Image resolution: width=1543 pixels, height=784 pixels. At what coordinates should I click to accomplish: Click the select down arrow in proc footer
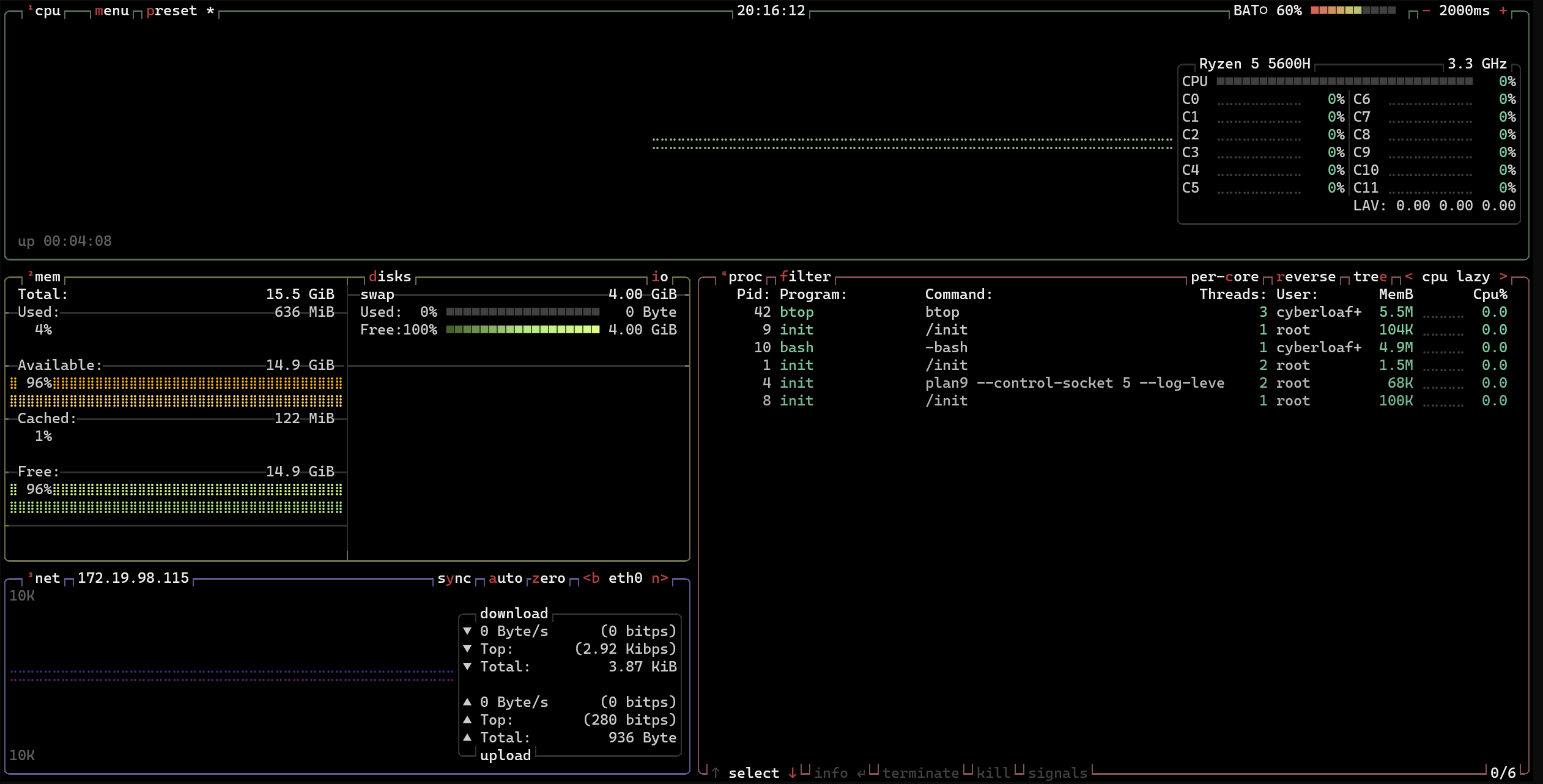(x=792, y=773)
